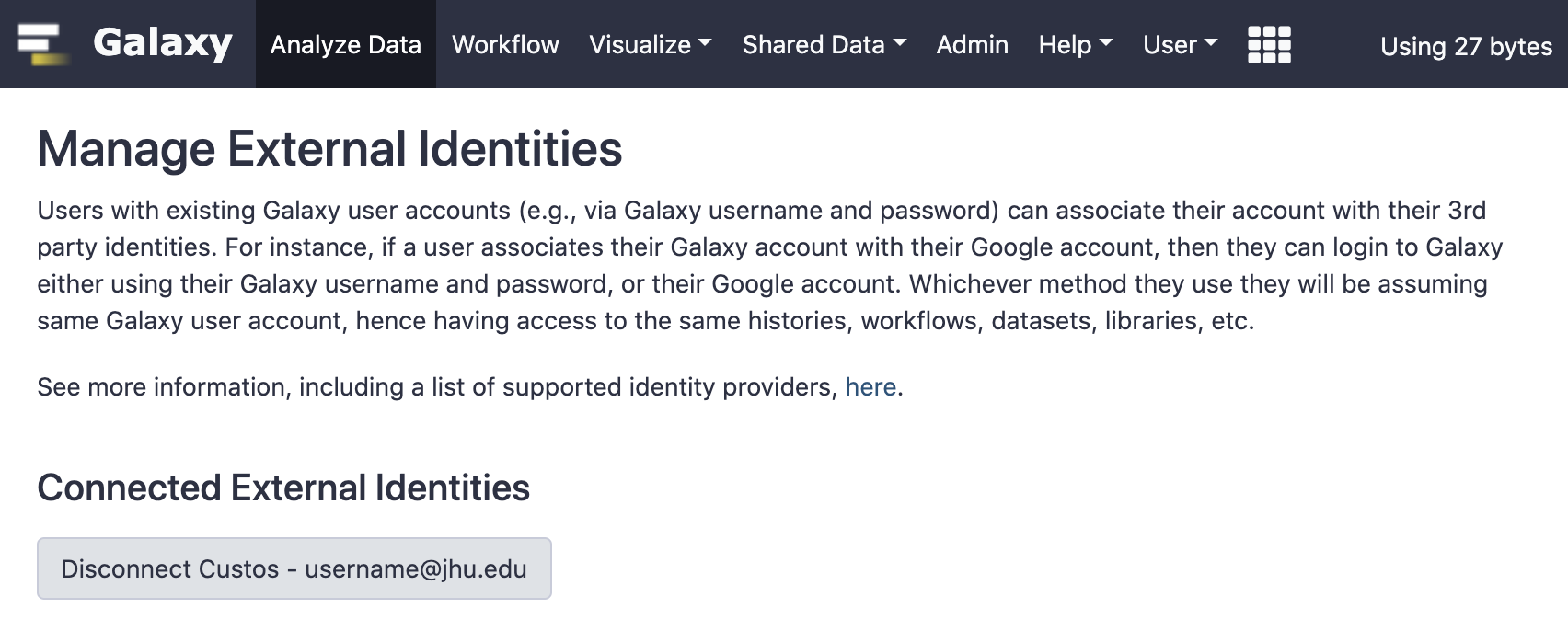Open the User menu
Viewport: 1568px width, 620px height.
pos(1181,44)
